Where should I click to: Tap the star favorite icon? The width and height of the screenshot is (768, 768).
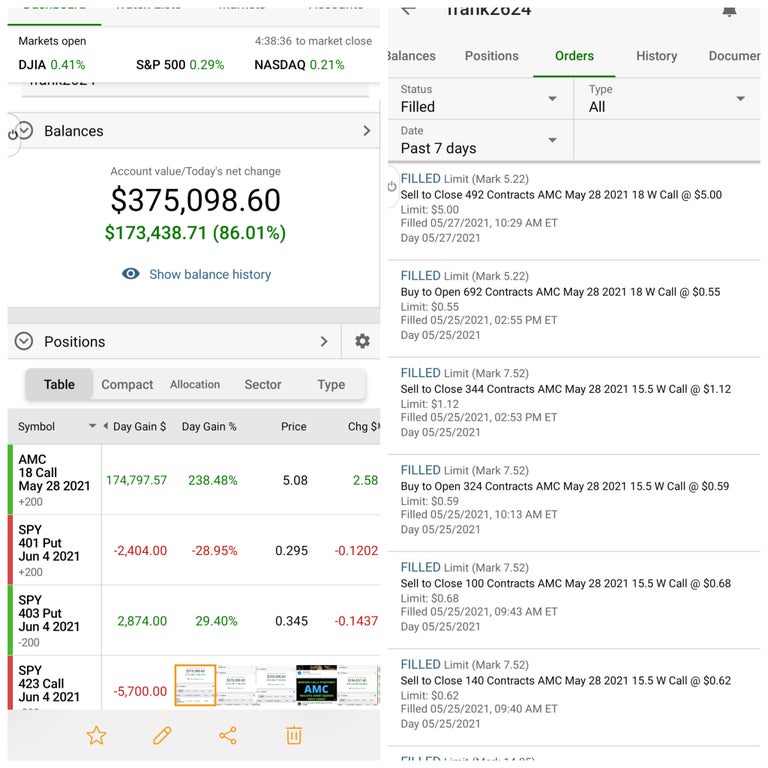pos(96,736)
